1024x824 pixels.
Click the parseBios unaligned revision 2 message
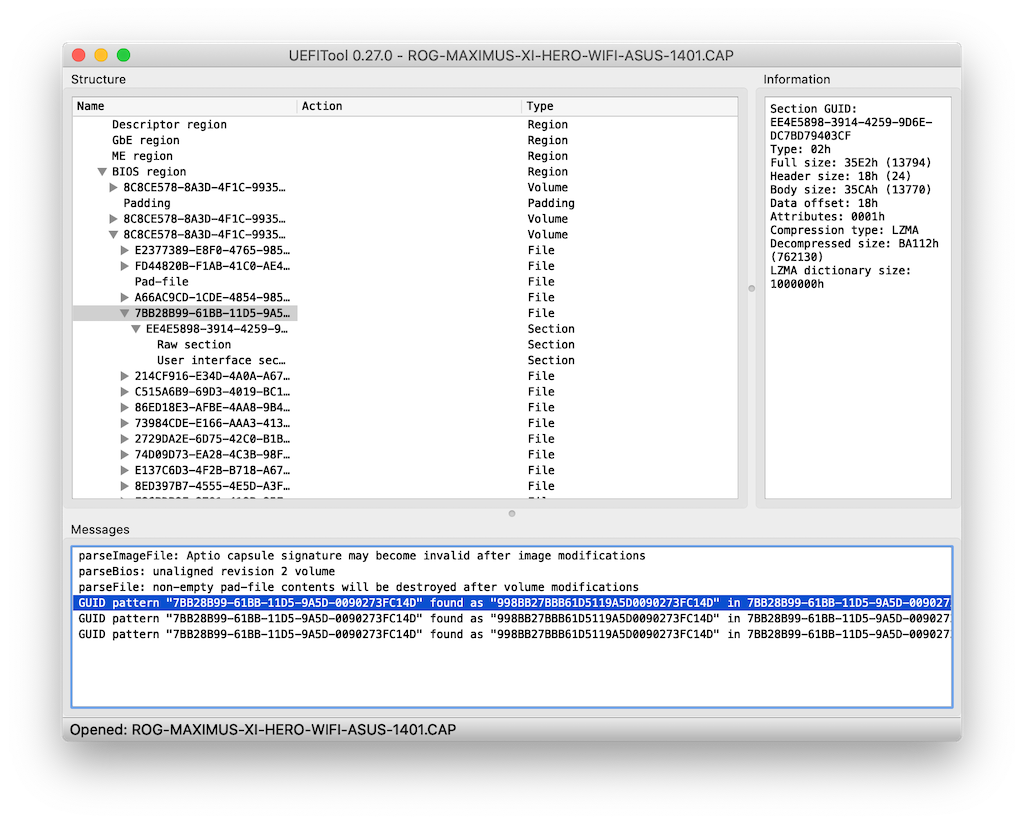512,571
